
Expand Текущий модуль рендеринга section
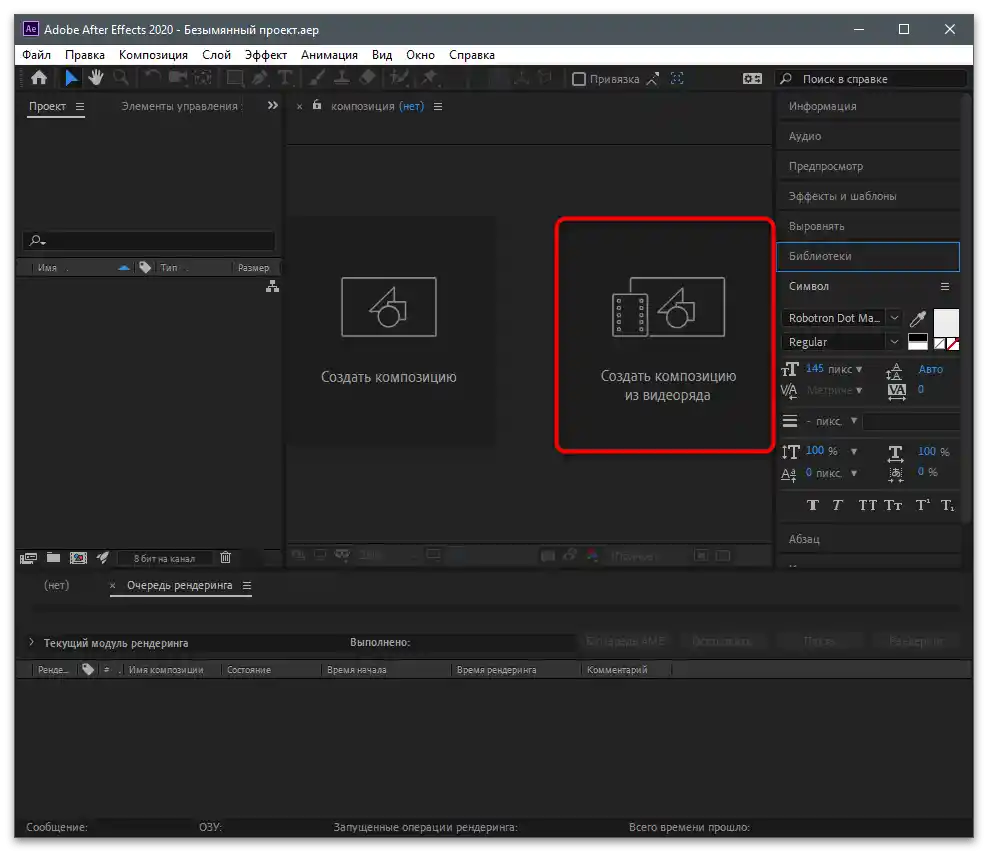[x=31, y=642]
